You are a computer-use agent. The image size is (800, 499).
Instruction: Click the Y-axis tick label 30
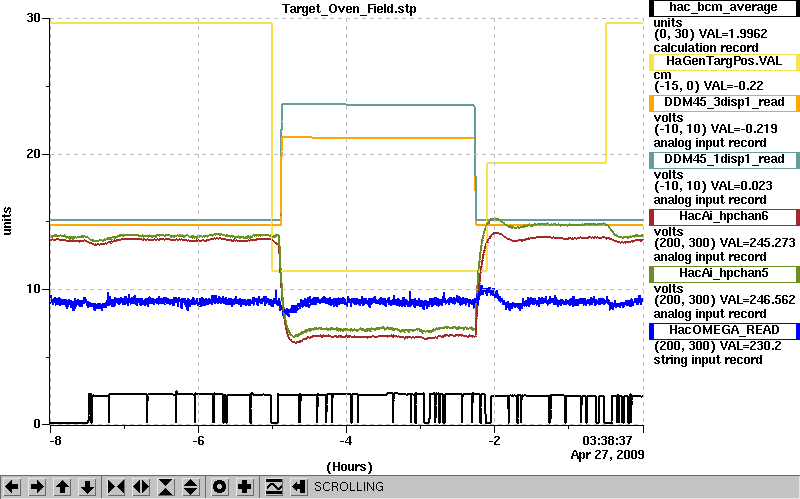pos(33,18)
